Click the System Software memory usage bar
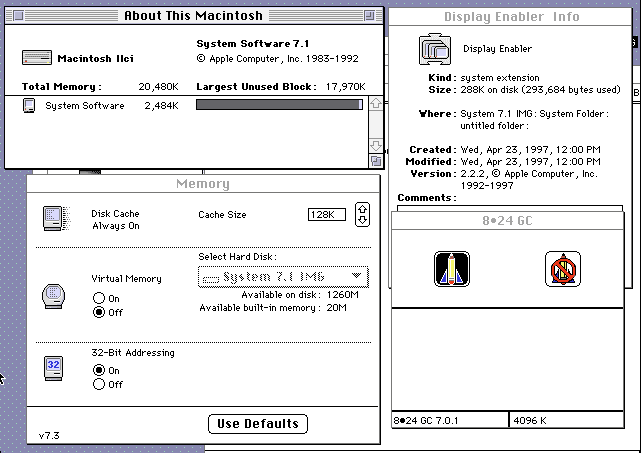Viewport: 641px width, 453px height. 279,105
